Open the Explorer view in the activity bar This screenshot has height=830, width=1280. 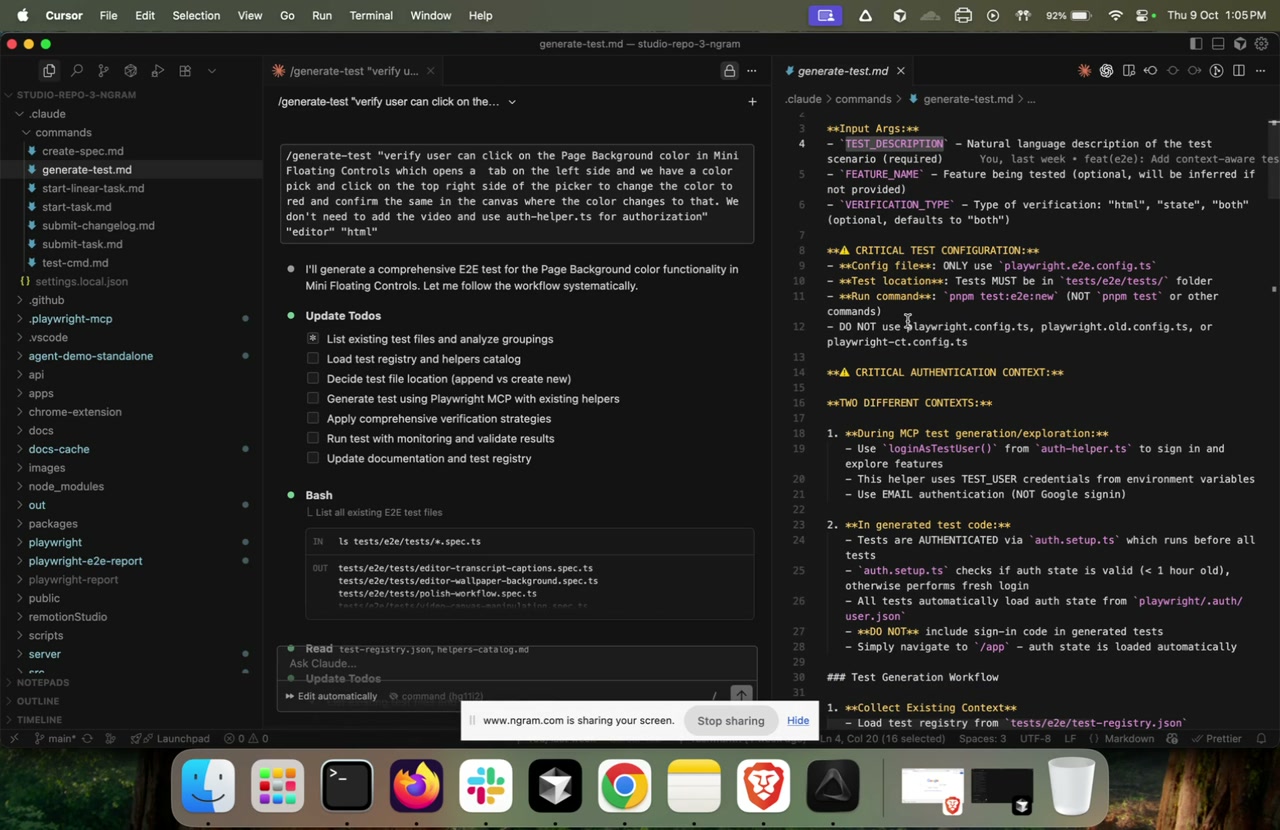pyautogui.click(x=49, y=71)
